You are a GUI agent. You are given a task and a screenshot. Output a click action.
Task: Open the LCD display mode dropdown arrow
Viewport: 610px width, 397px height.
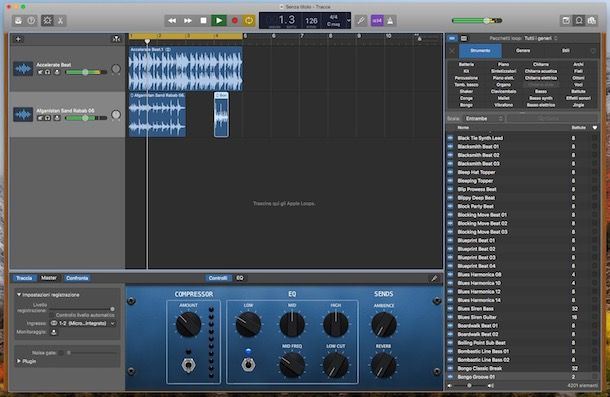pyautogui.click(x=348, y=20)
